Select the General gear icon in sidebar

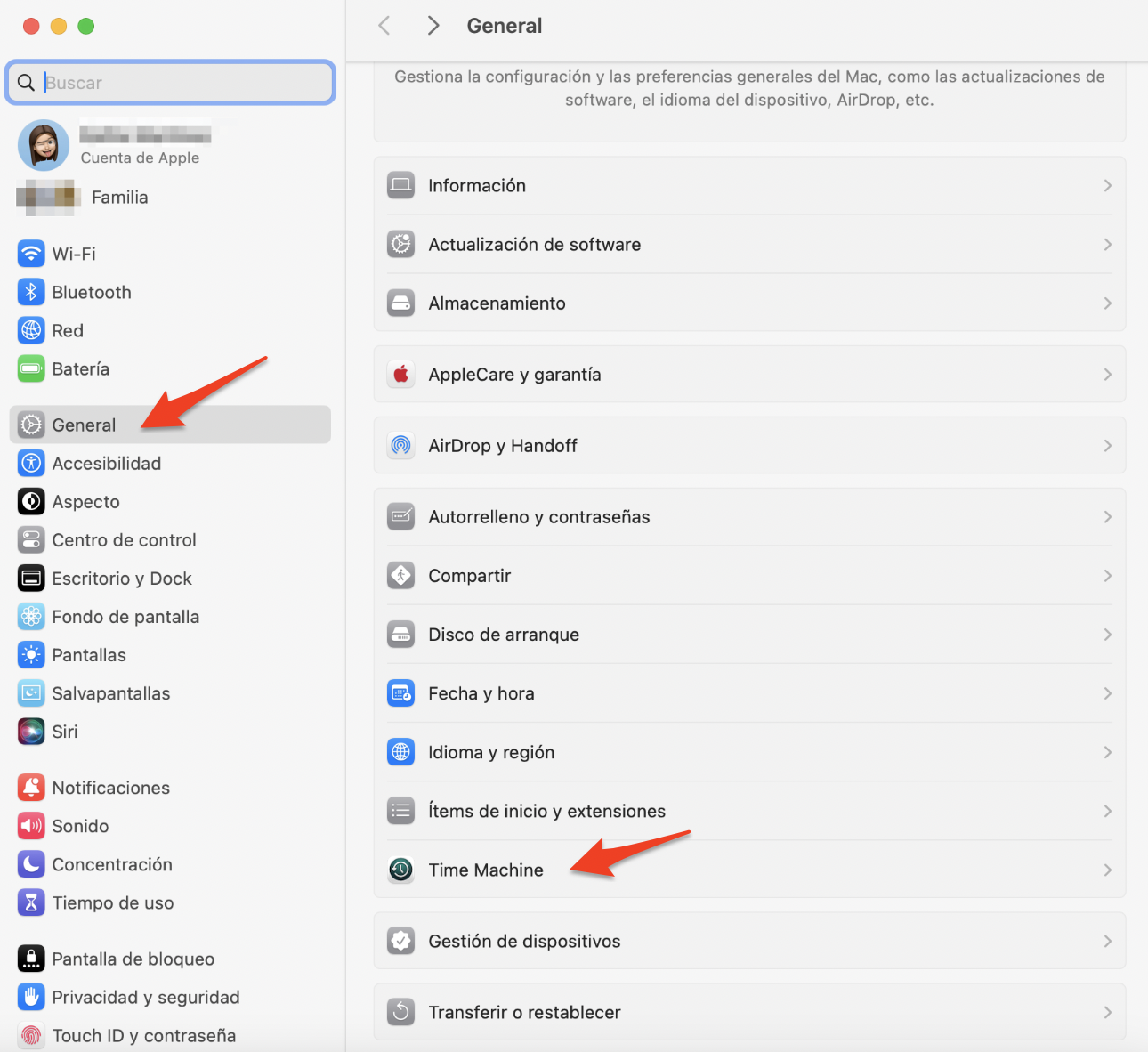(x=31, y=425)
